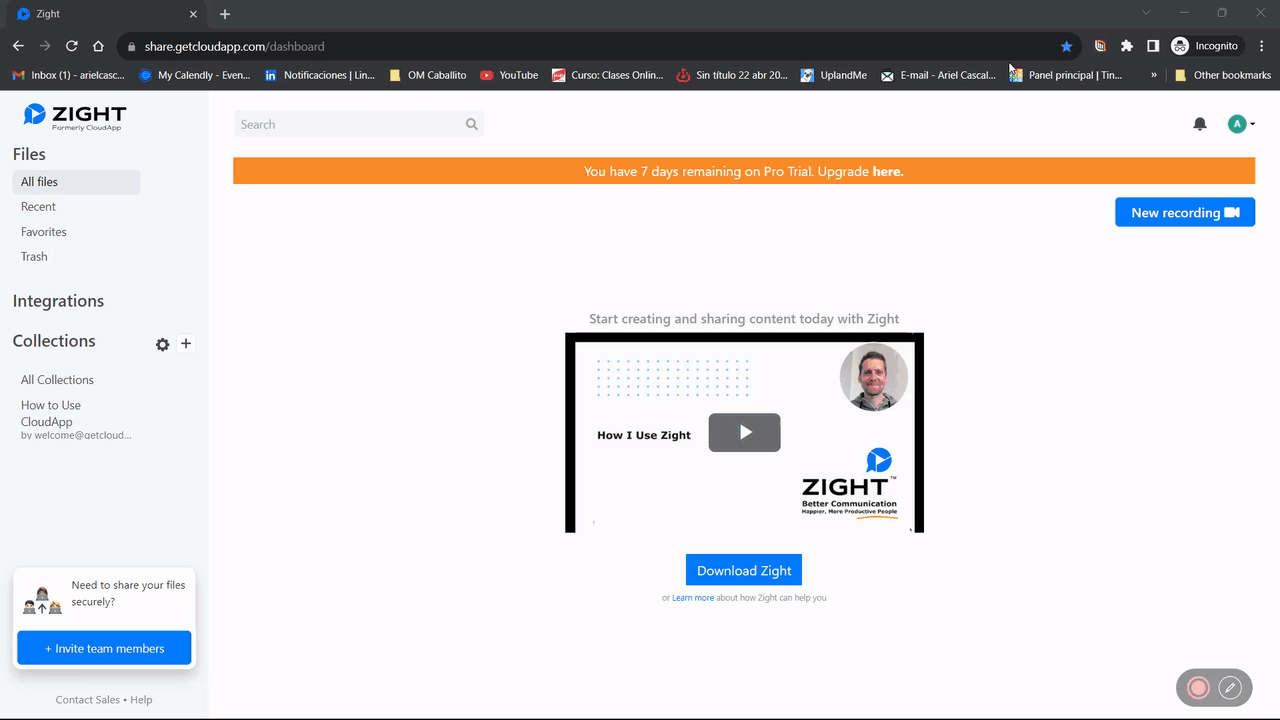
Task: Open tab search dropdown arrow
Action: click(1146, 13)
